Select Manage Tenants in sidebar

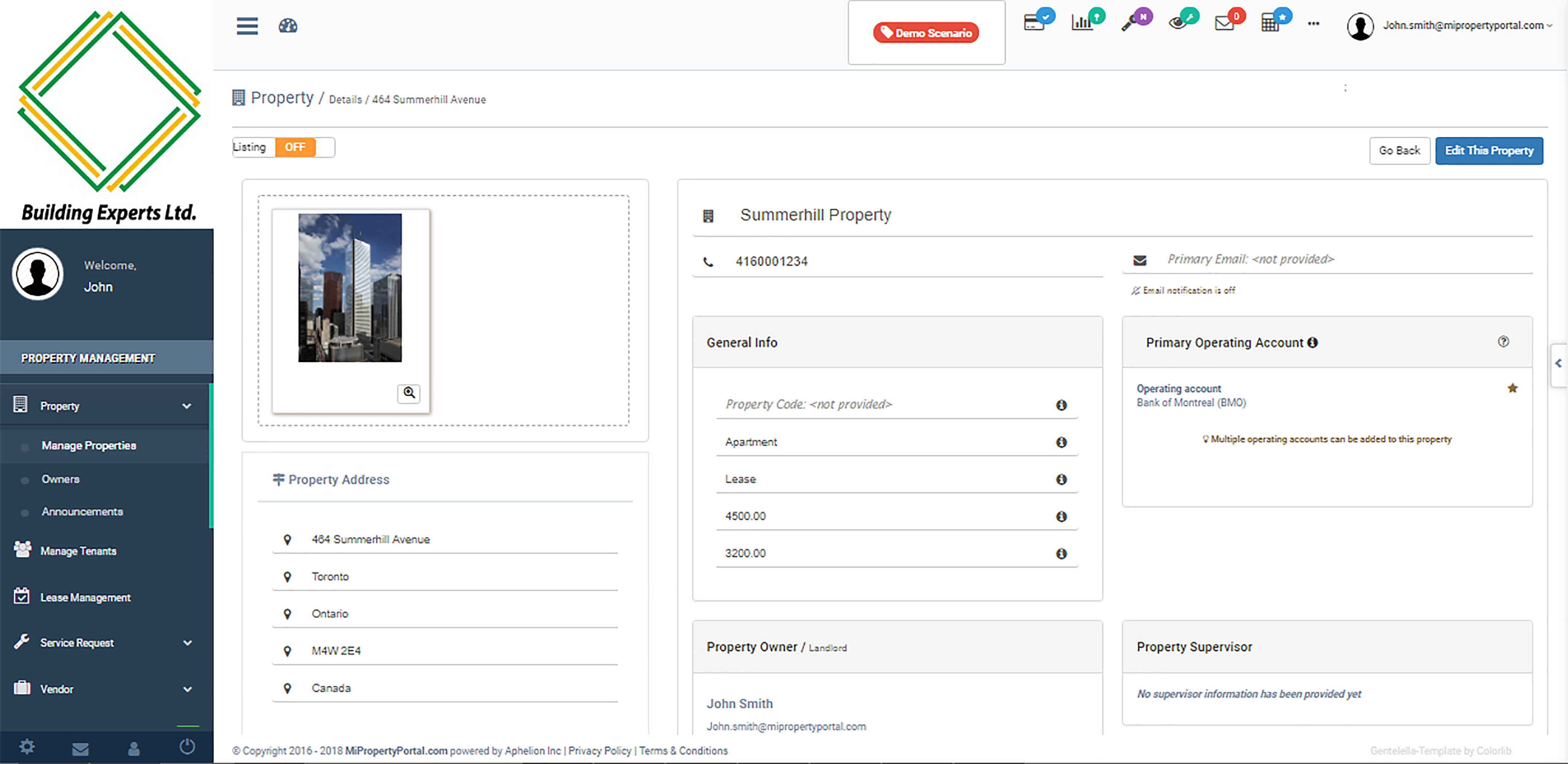pos(78,551)
